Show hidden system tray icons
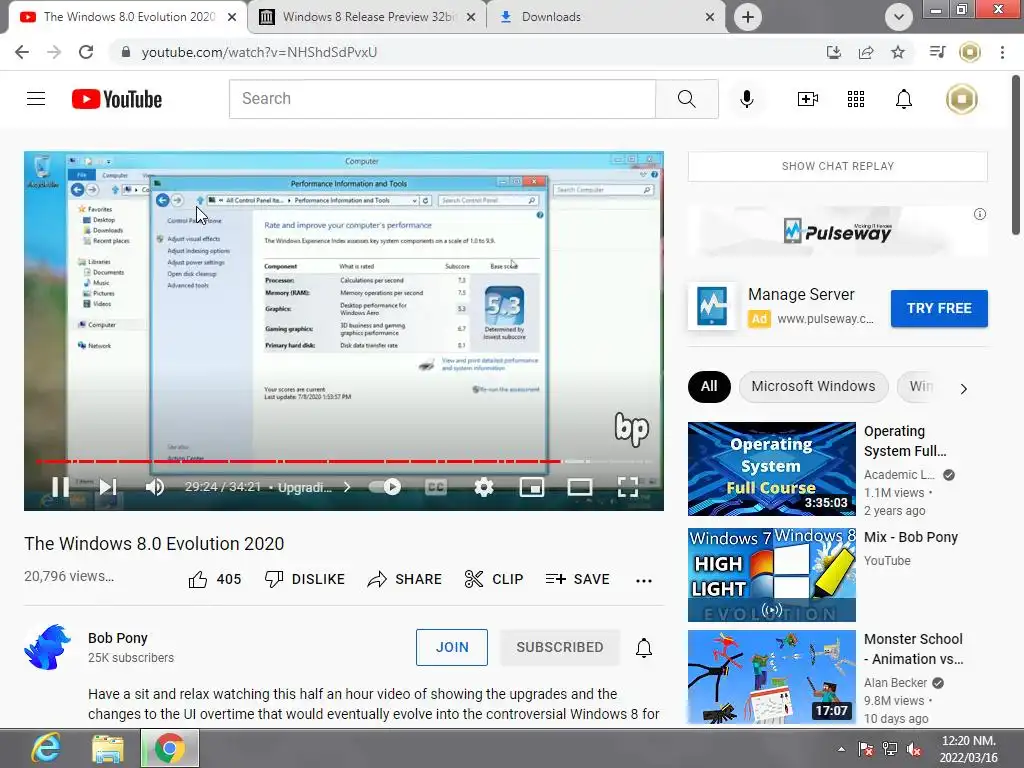This screenshot has height=768, width=1024. tap(841, 749)
